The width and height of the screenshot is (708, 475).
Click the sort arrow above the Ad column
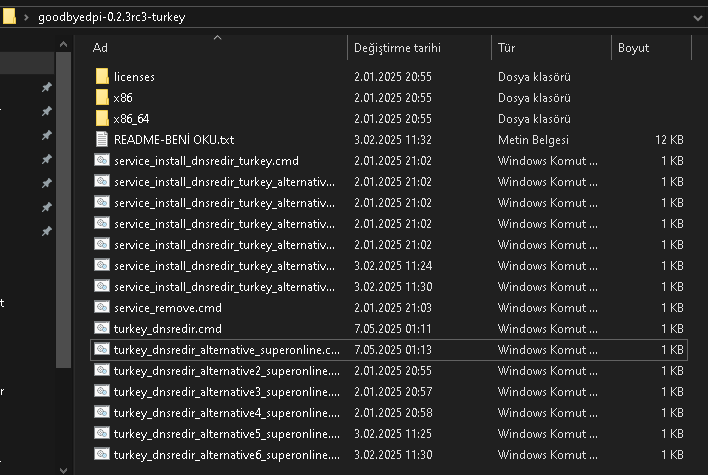tap(218, 38)
